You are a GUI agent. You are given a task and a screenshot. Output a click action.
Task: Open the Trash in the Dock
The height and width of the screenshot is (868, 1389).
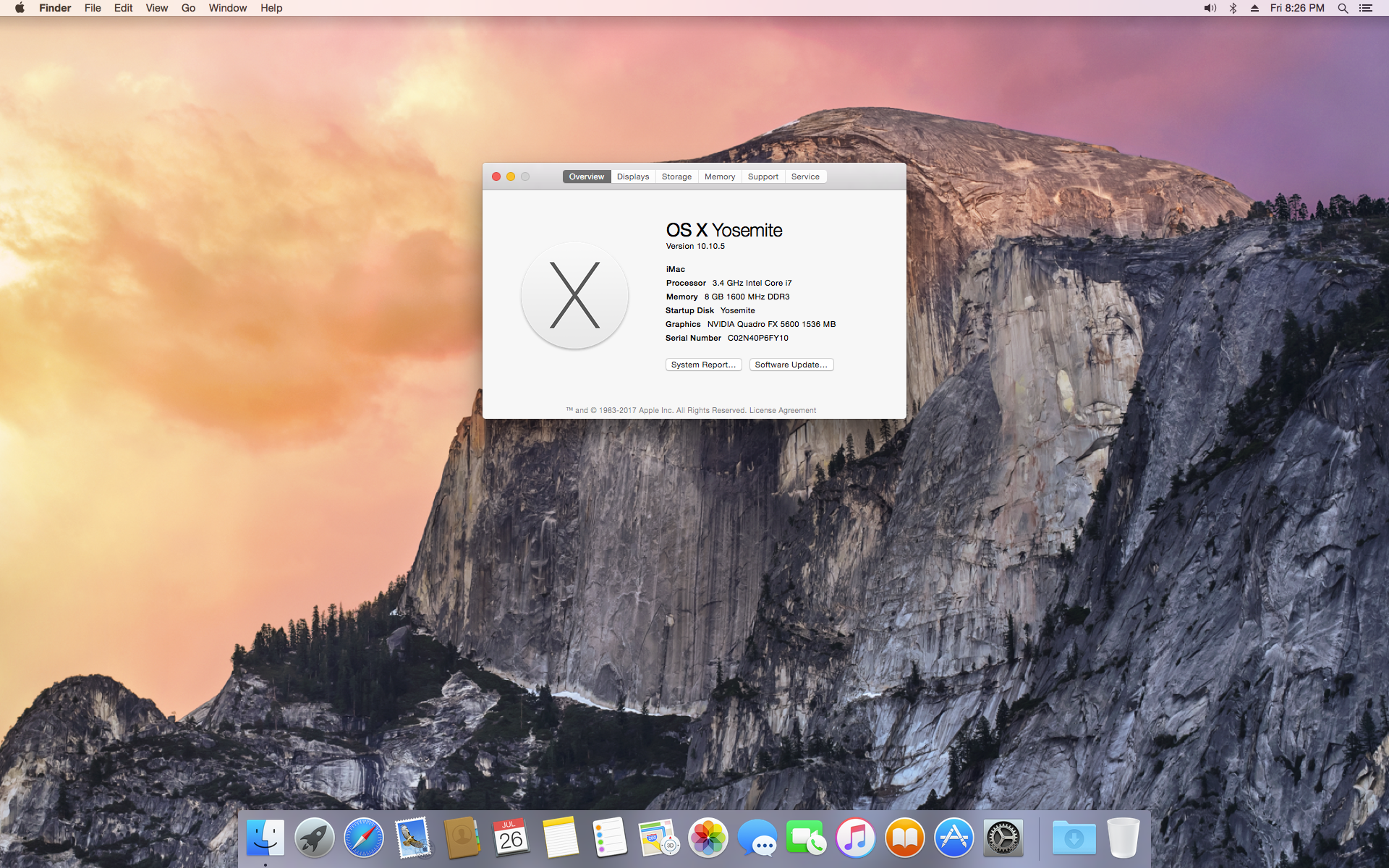[x=1123, y=838]
